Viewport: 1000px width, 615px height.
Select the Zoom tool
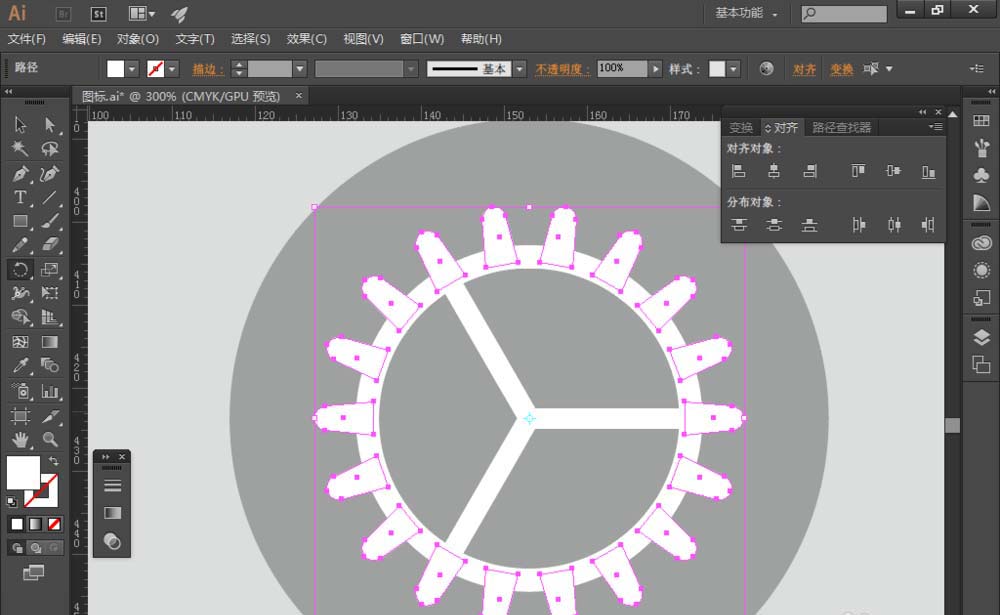click(x=50, y=440)
